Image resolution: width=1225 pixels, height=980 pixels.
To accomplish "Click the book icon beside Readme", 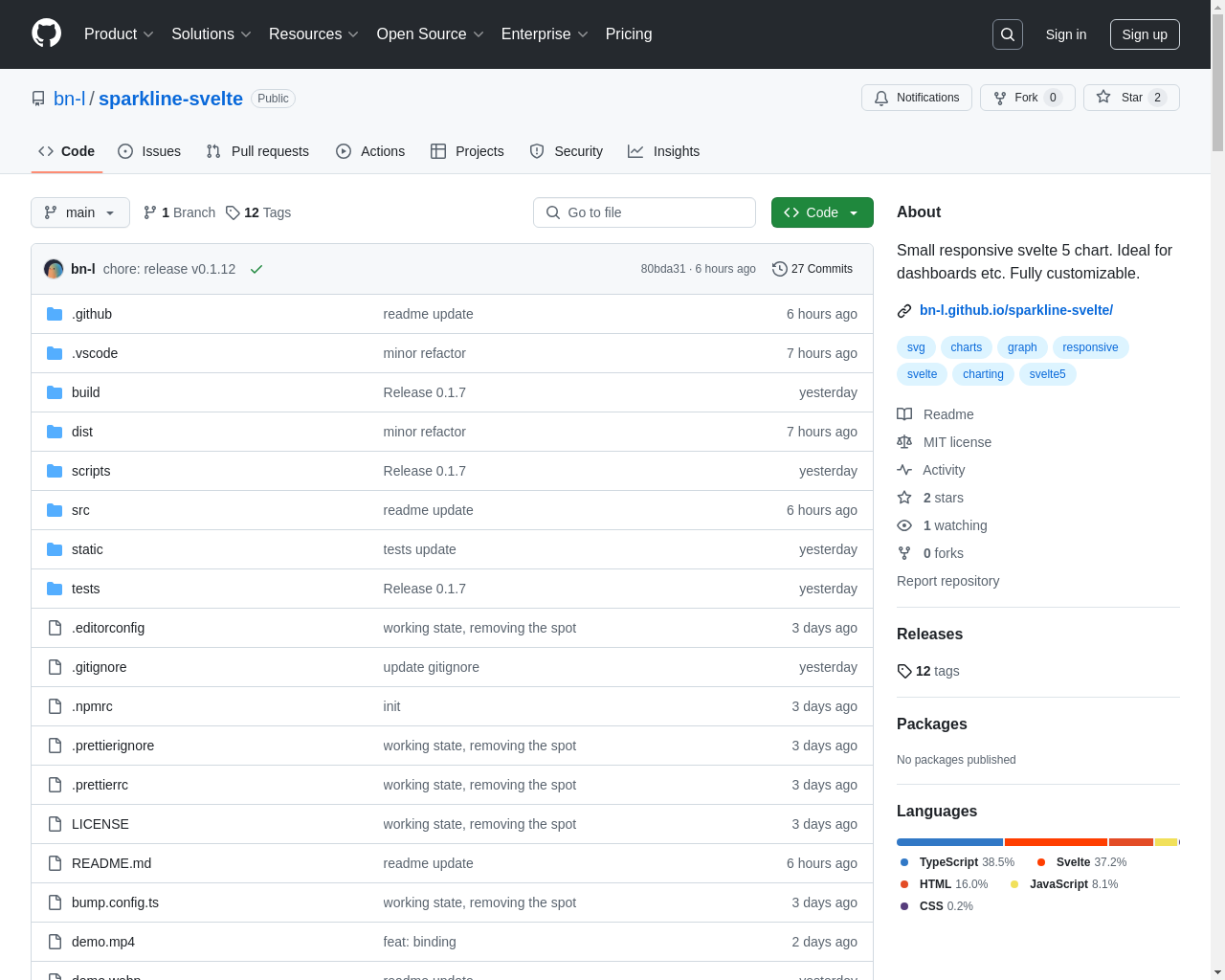I will [x=904, y=414].
